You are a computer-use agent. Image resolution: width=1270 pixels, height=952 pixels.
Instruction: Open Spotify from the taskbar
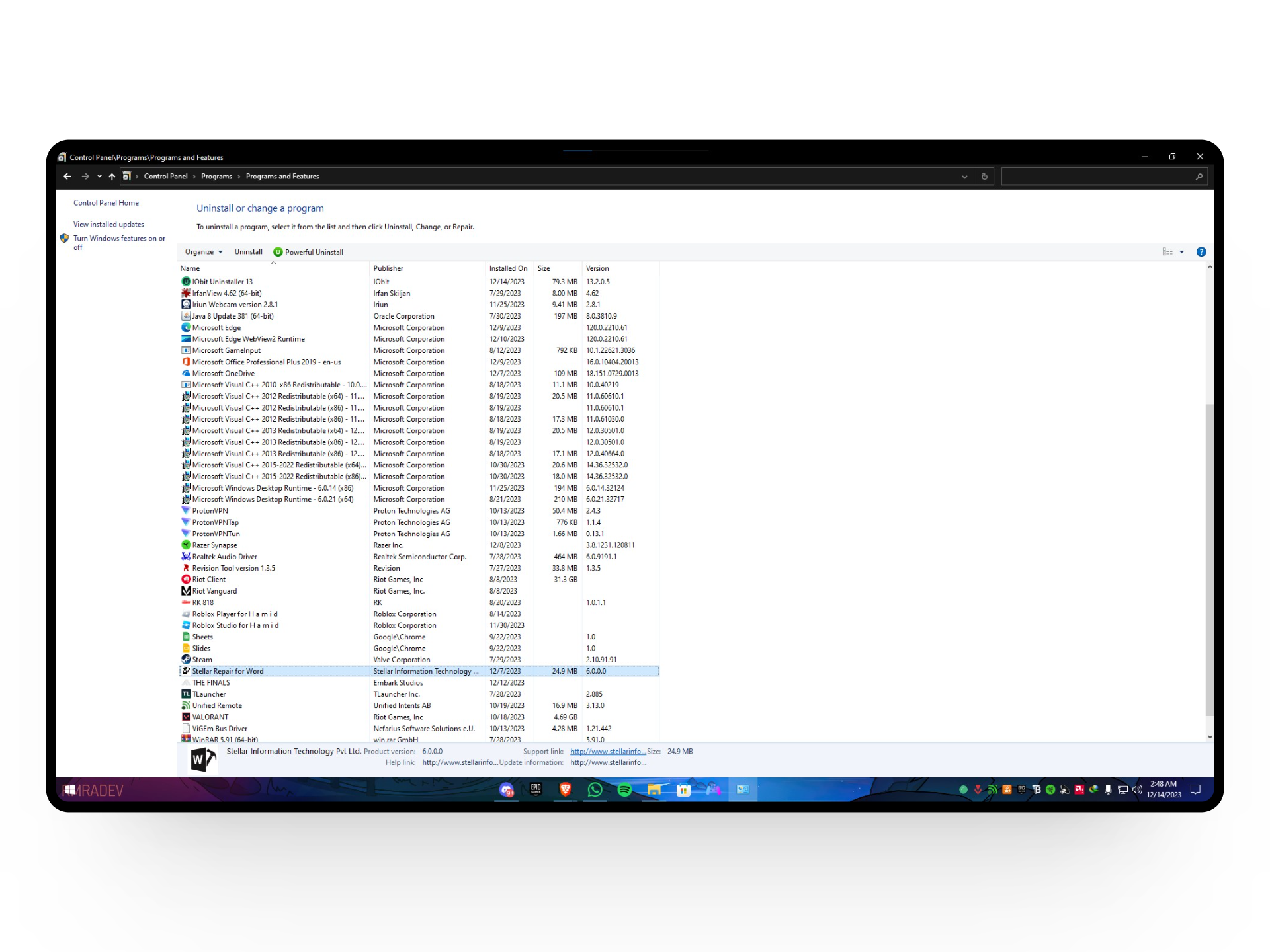(624, 789)
